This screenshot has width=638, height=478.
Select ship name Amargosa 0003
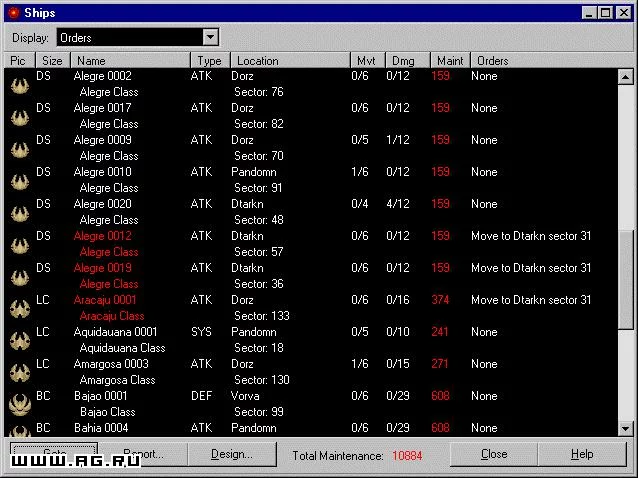coord(111,364)
